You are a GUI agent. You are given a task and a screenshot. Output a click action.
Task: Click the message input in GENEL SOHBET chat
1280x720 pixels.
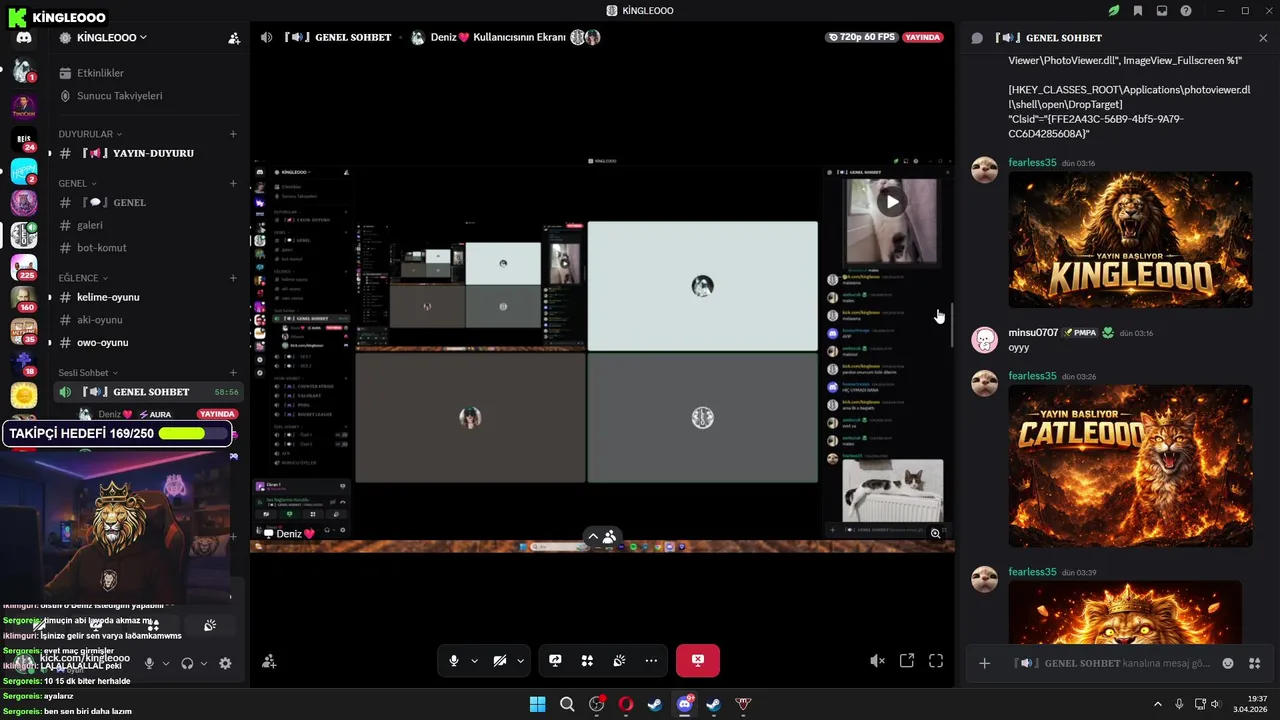coord(1110,663)
